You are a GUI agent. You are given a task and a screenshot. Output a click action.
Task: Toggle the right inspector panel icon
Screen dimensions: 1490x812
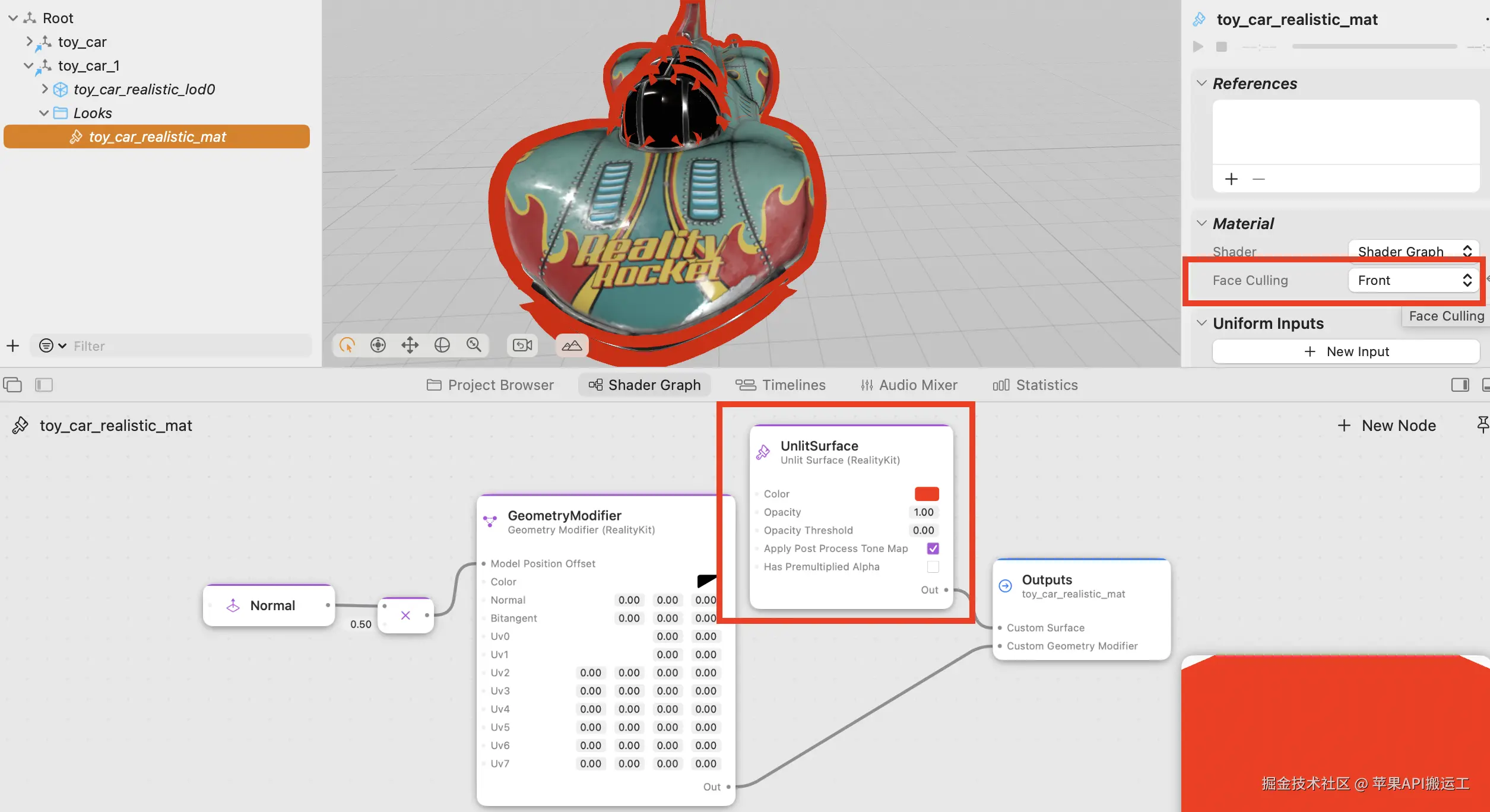1460,385
